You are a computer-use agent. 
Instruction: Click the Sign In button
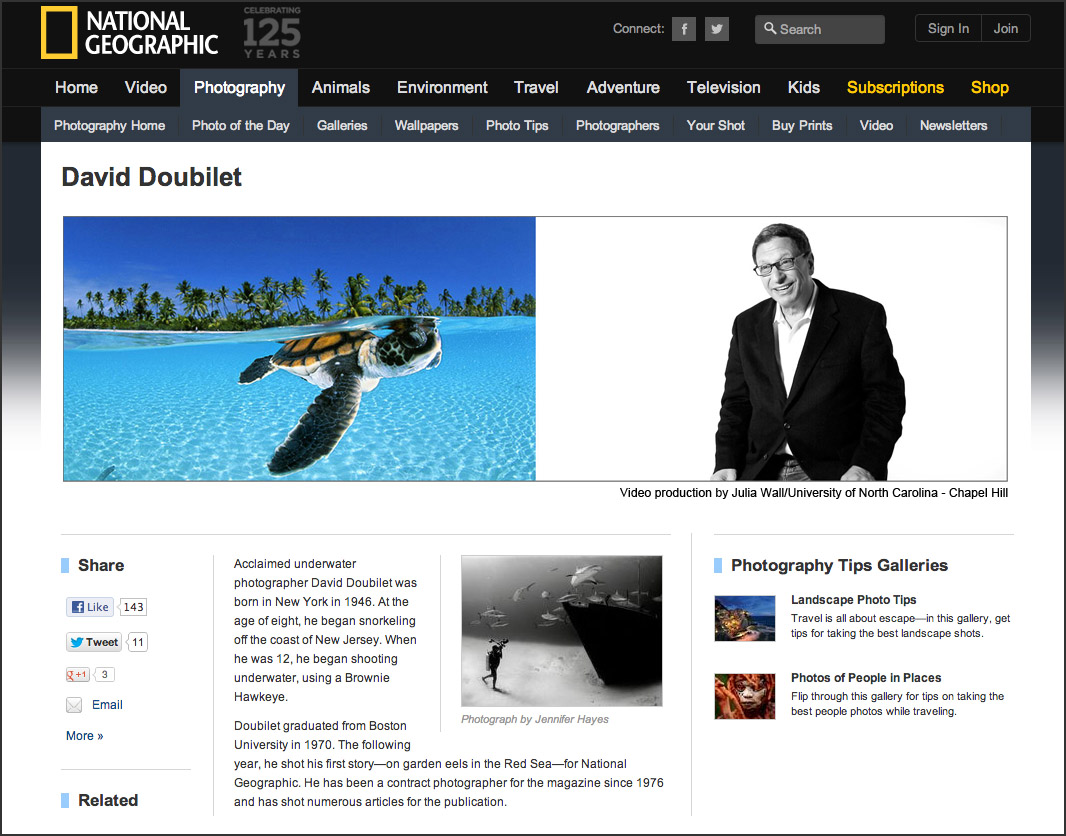click(948, 29)
